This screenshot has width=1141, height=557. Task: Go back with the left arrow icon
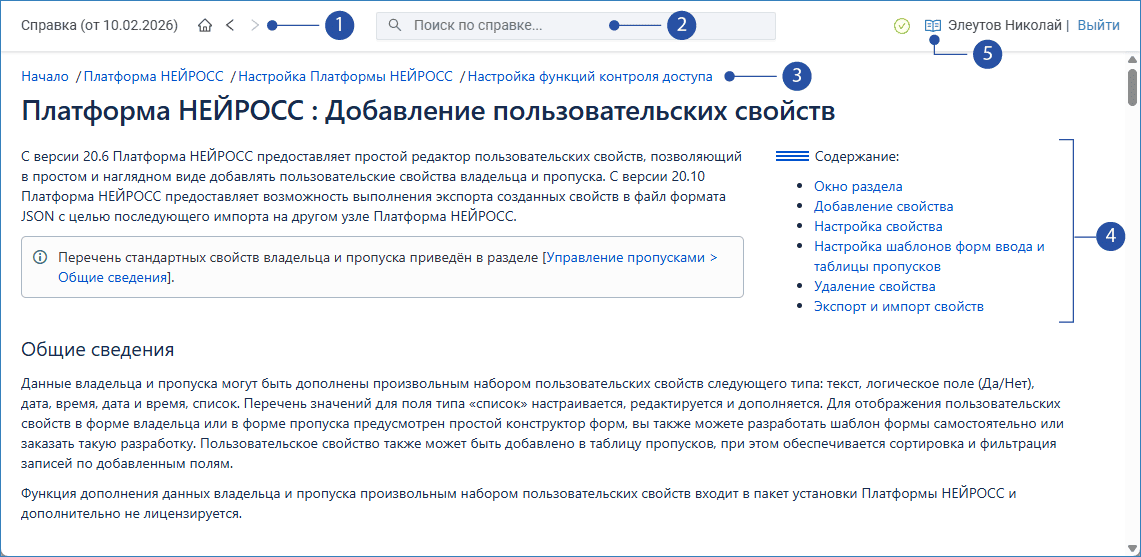point(230,26)
